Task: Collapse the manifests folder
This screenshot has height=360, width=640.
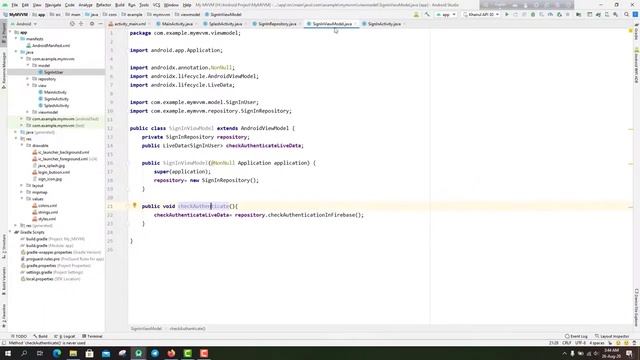Action: pyautogui.click(x=16, y=39)
